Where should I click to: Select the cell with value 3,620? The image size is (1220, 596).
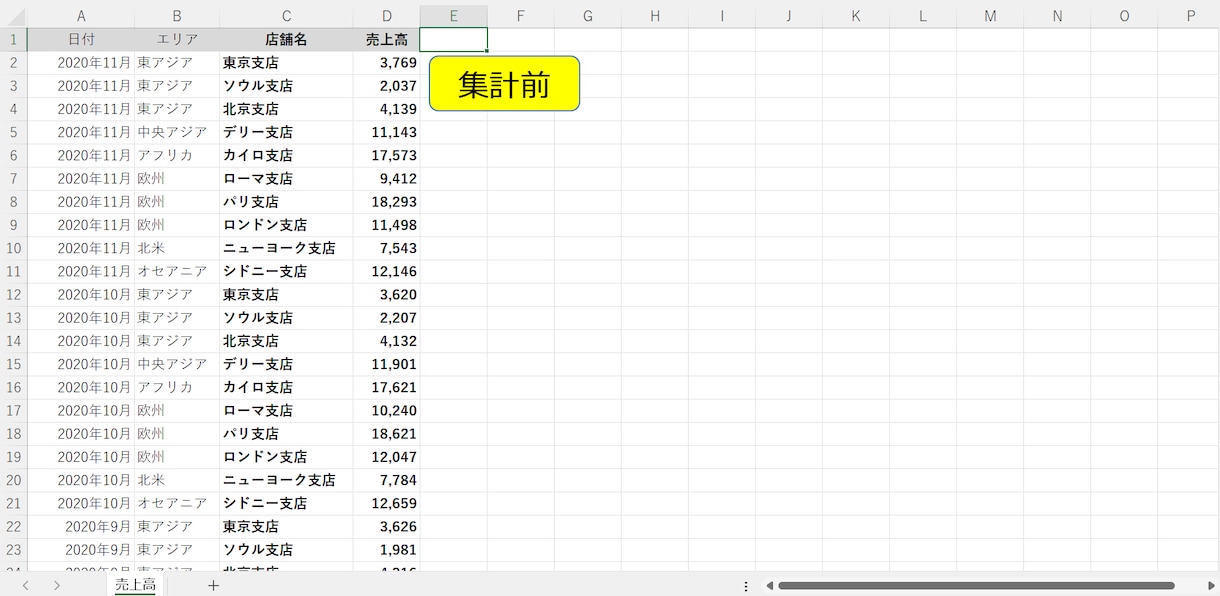386,295
